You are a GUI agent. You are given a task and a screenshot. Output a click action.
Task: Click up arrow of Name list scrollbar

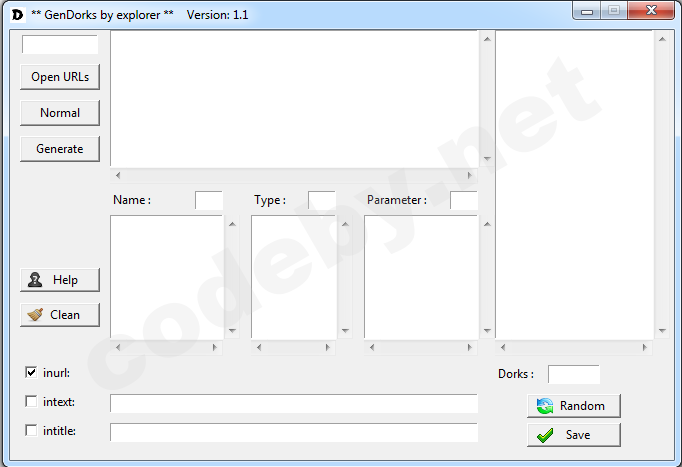(232, 224)
